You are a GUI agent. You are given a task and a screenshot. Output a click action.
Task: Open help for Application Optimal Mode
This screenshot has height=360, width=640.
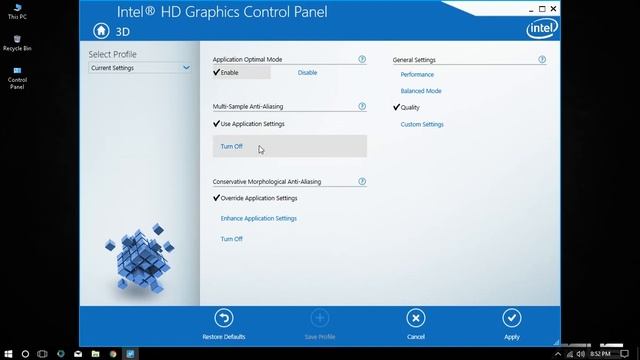coord(362,59)
